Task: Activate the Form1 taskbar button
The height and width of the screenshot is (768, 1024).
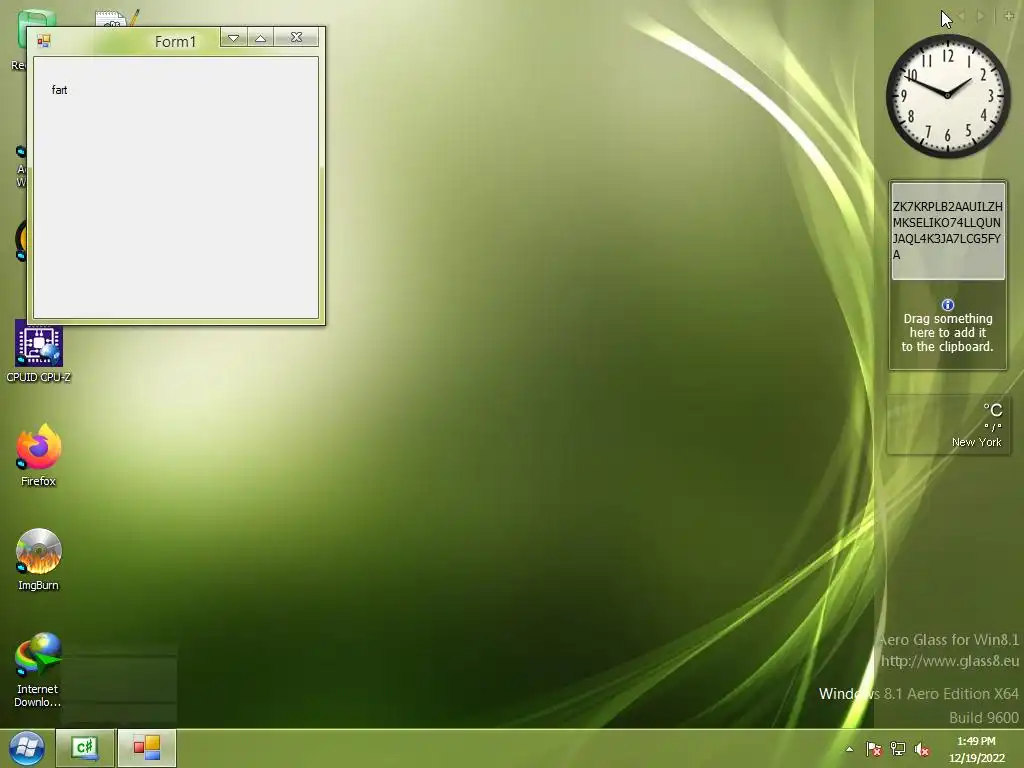Action: (147, 748)
